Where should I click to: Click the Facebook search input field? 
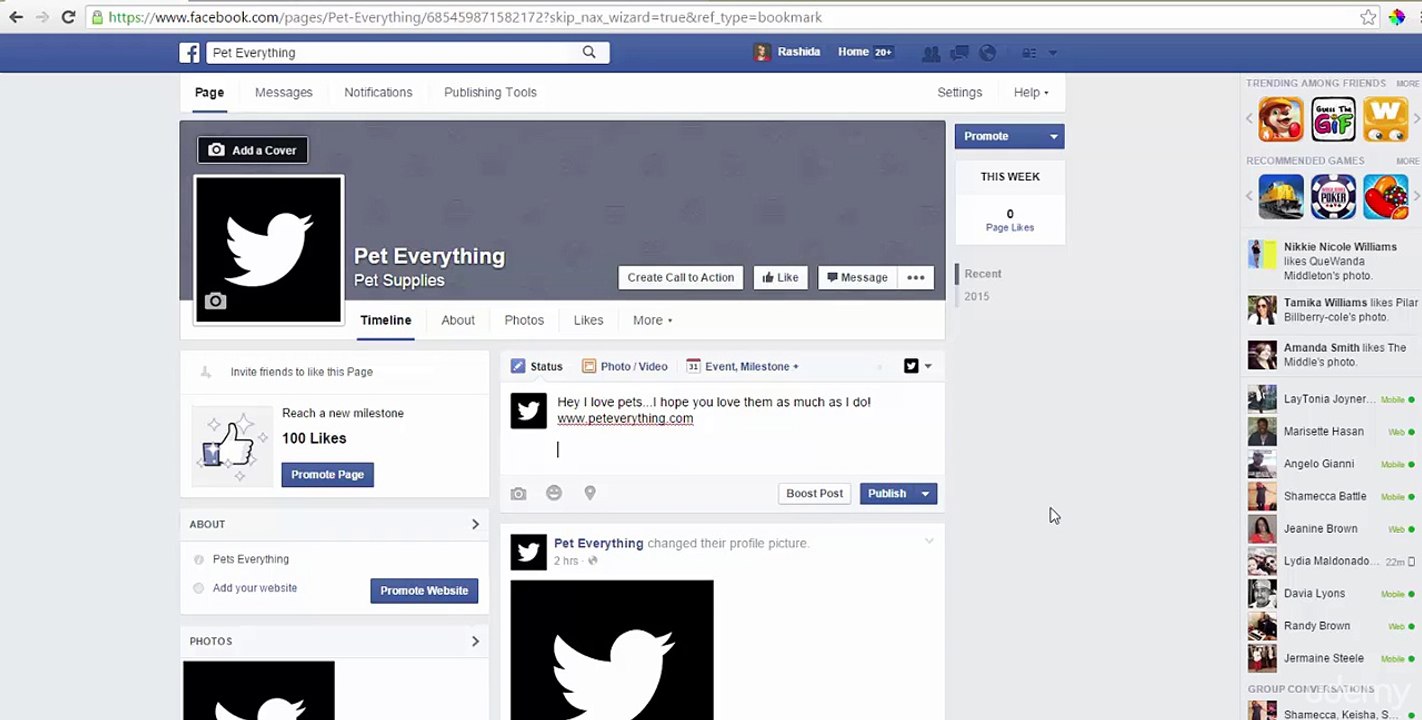pyautogui.click(x=392, y=53)
